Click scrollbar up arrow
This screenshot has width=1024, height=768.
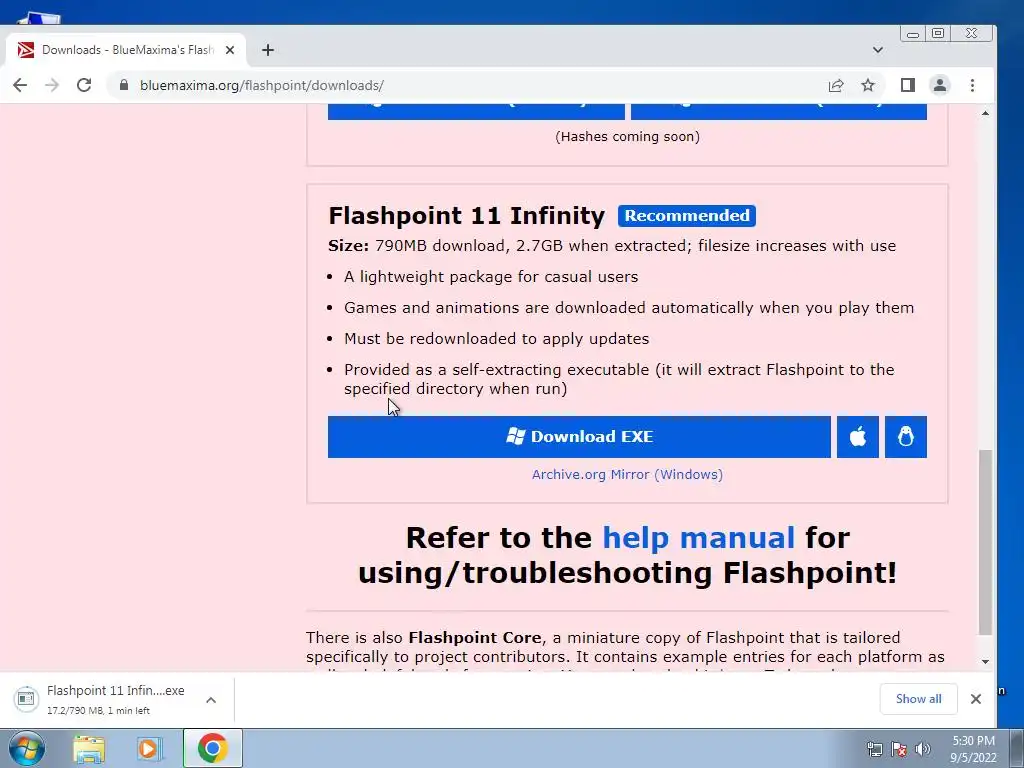(985, 114)
